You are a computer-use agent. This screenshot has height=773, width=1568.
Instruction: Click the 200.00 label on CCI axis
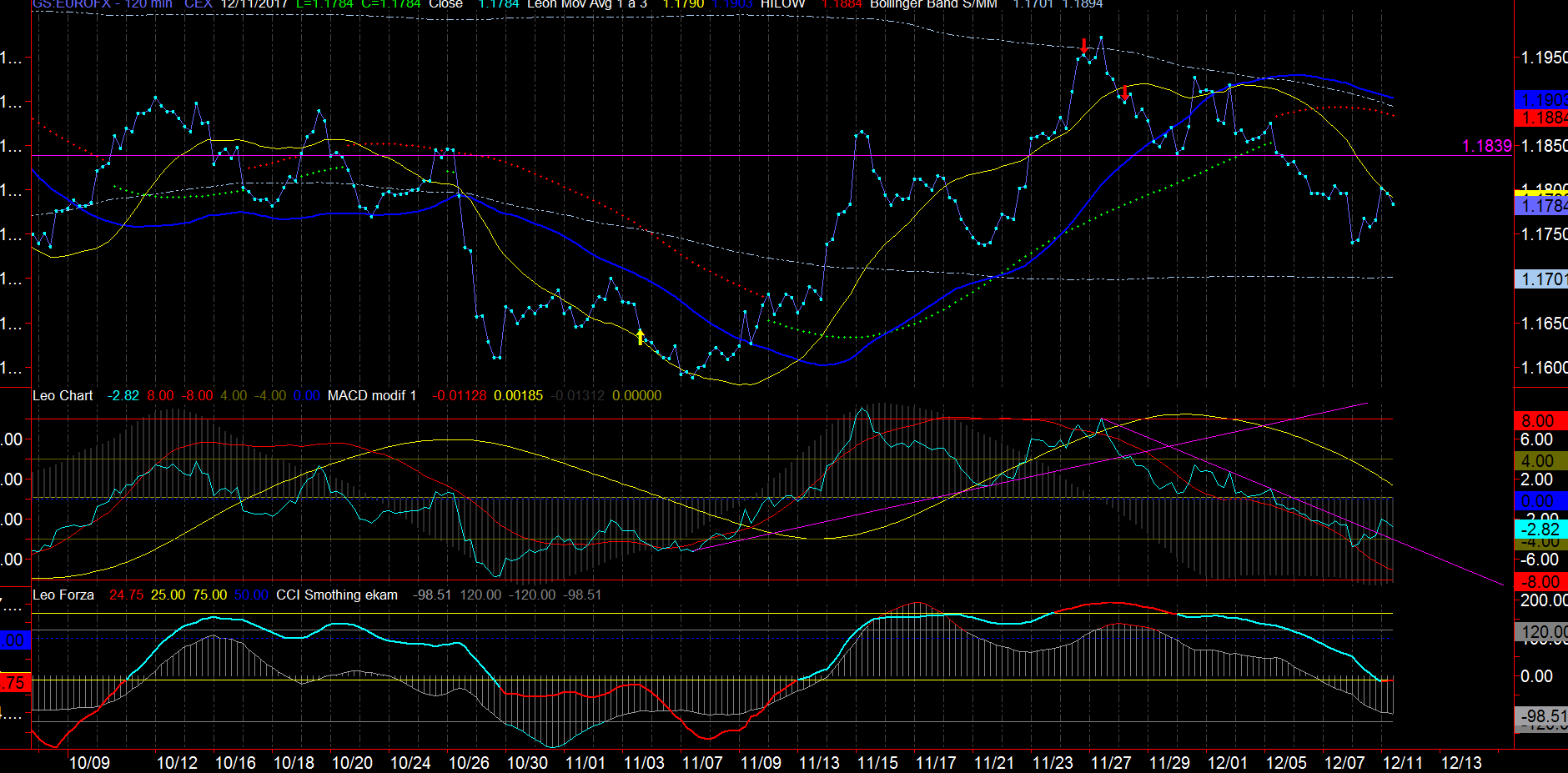click(x=1544, y=600)
